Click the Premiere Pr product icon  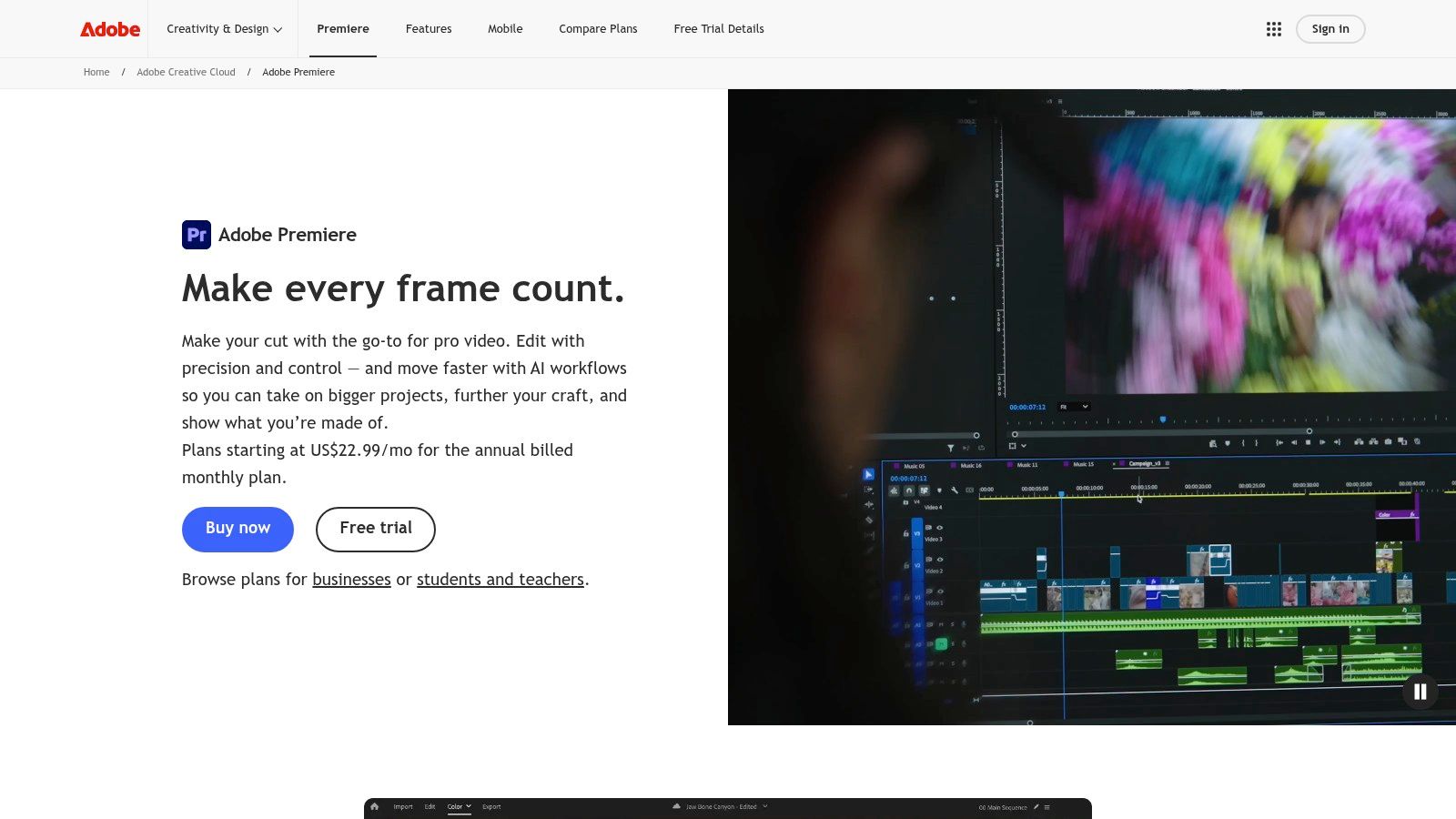(x=197, y=235)
